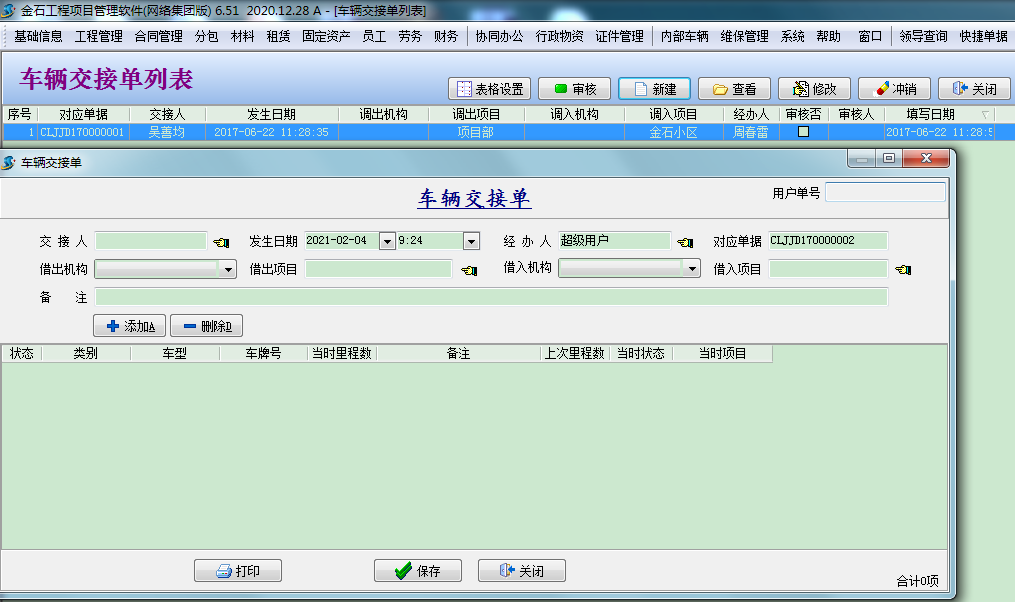
Task: Click into the 备注 remarks input field
Action: pyautogui.click(x=491, y=297)
